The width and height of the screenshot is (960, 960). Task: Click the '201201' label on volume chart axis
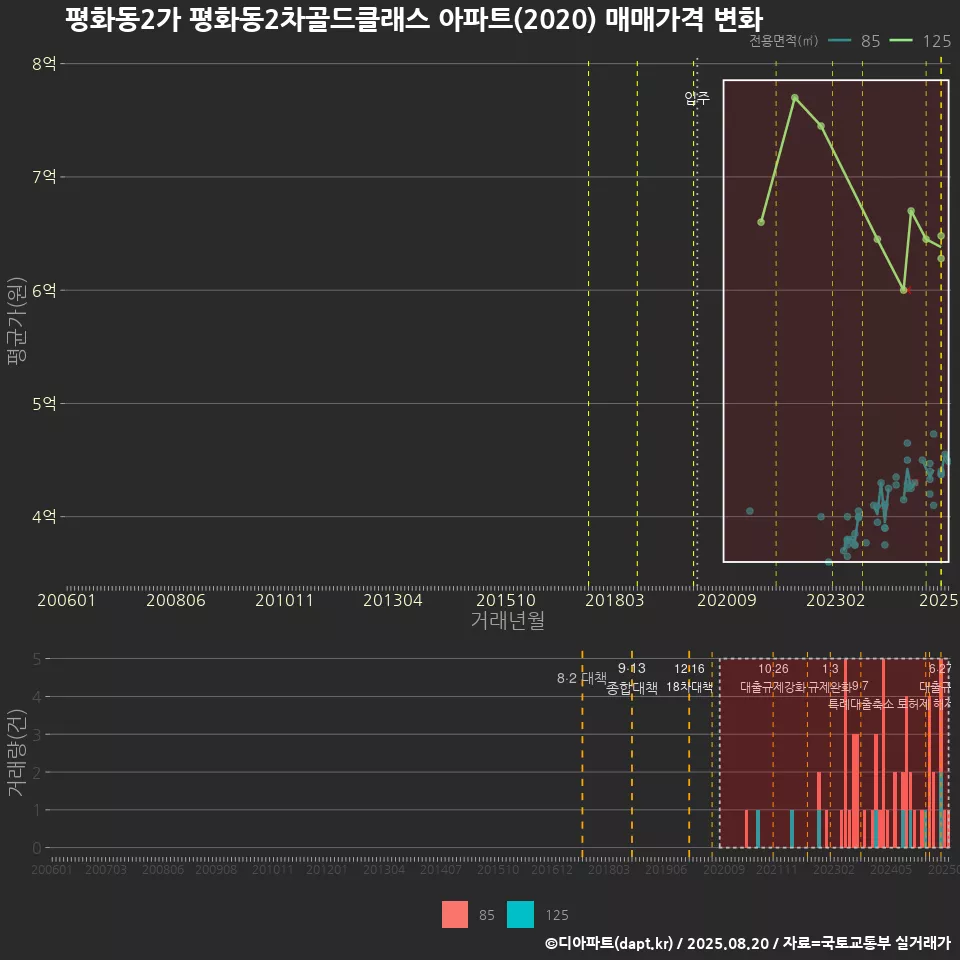[326, 869]
